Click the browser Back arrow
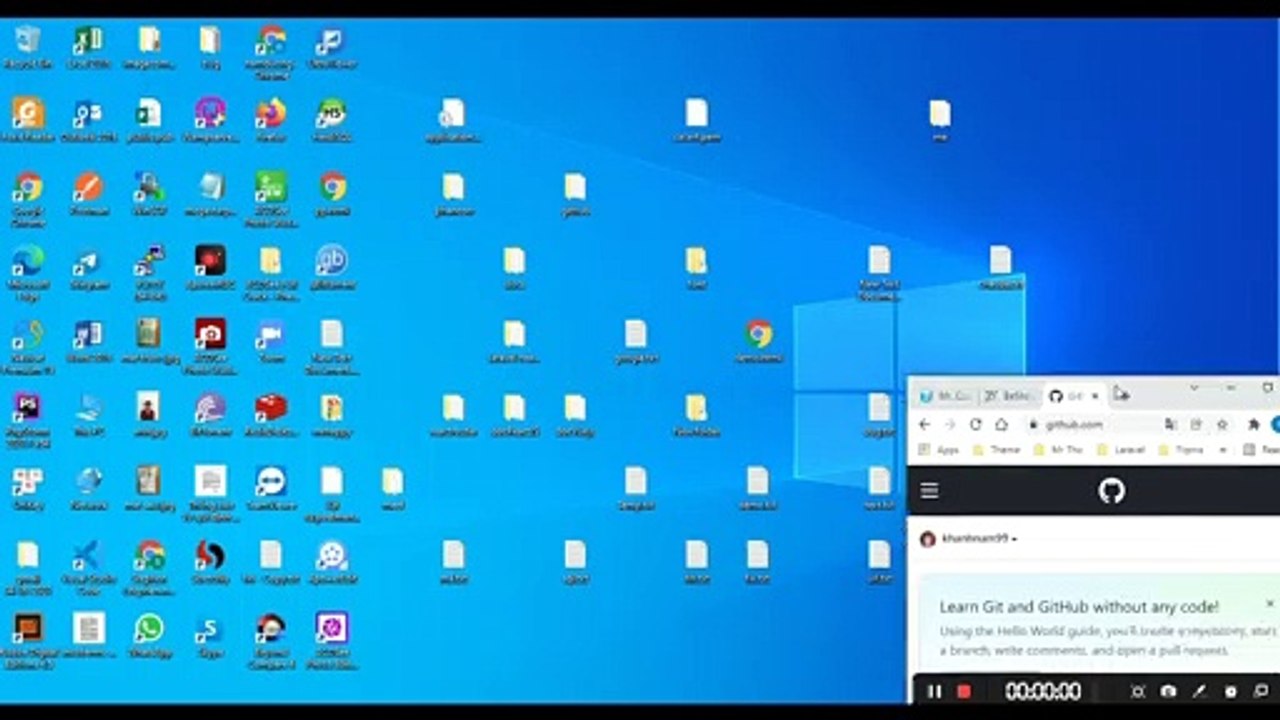 click(x=924, y=424)
